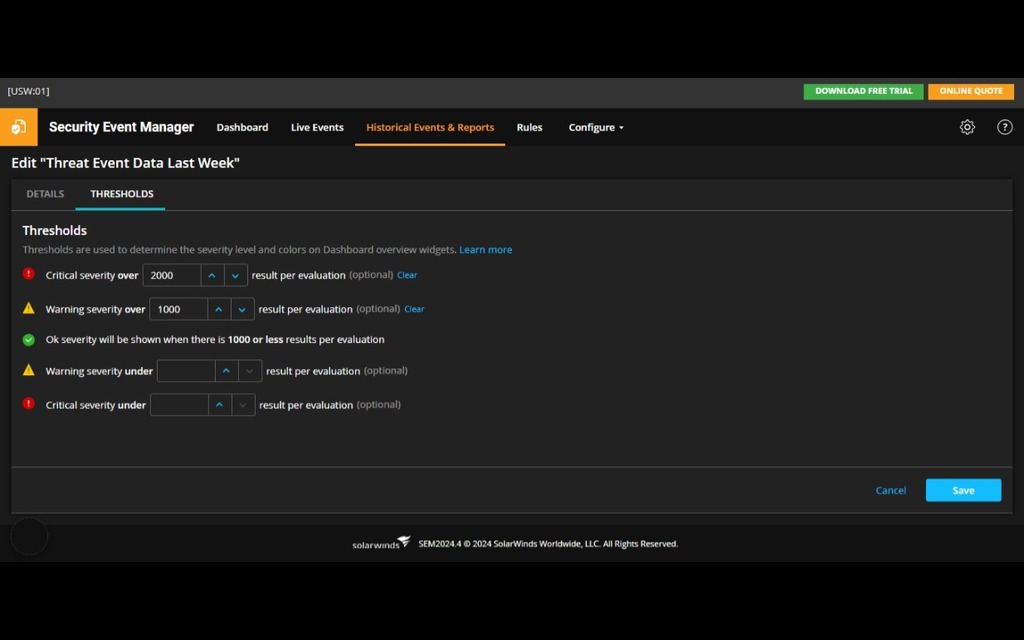Image resolution: width=1024 pixels, height=640 pixels.
Task: Open the settings gear icon
Action: 966,127
